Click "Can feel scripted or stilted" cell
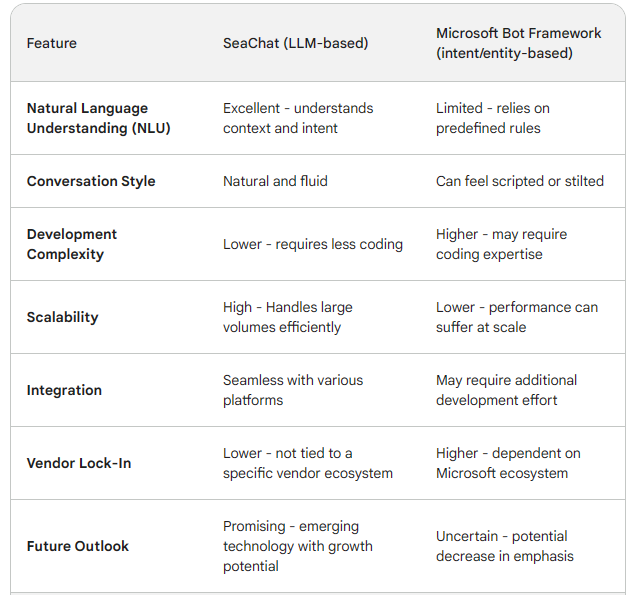 point(520,181)
